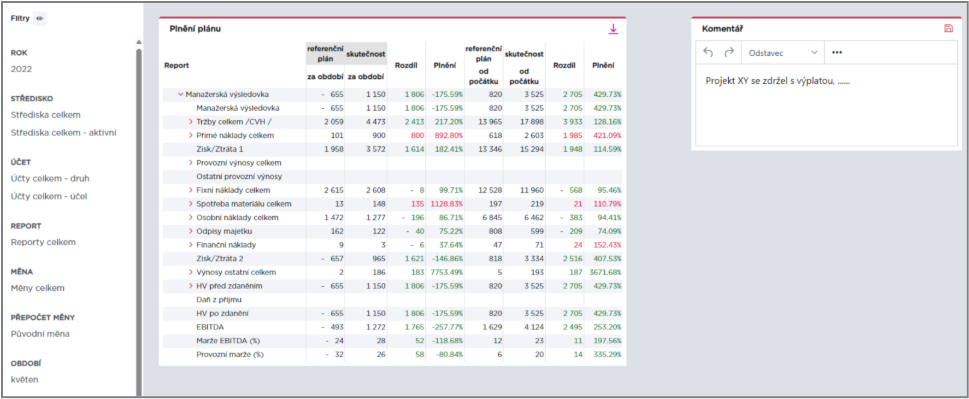This screenshot has width=969, height=399.
Task: Expand the Osobní náklady celkem row
Action: click(x=190, y=217)
